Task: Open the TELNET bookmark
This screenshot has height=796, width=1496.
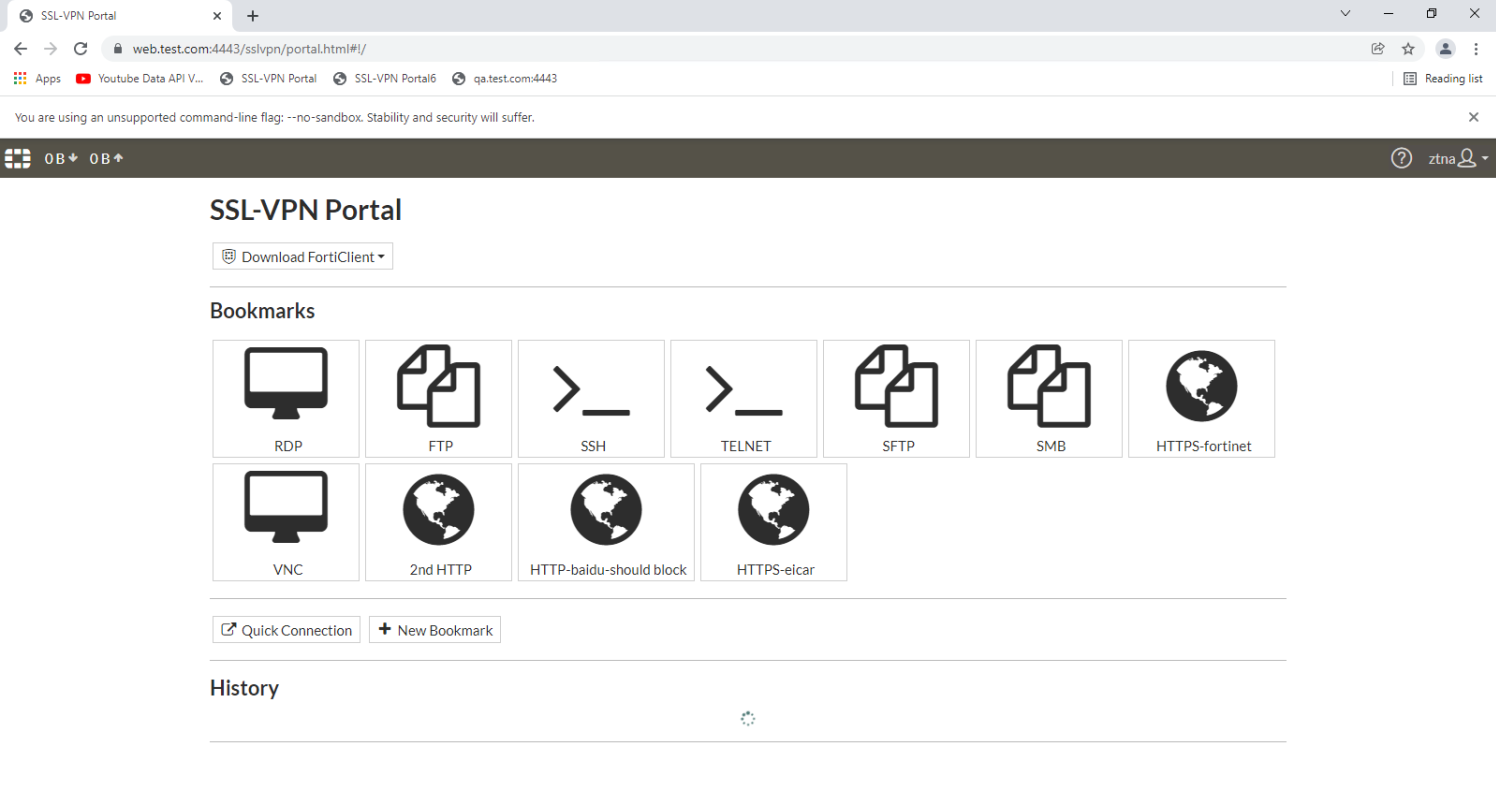Action: coord(743,398)
